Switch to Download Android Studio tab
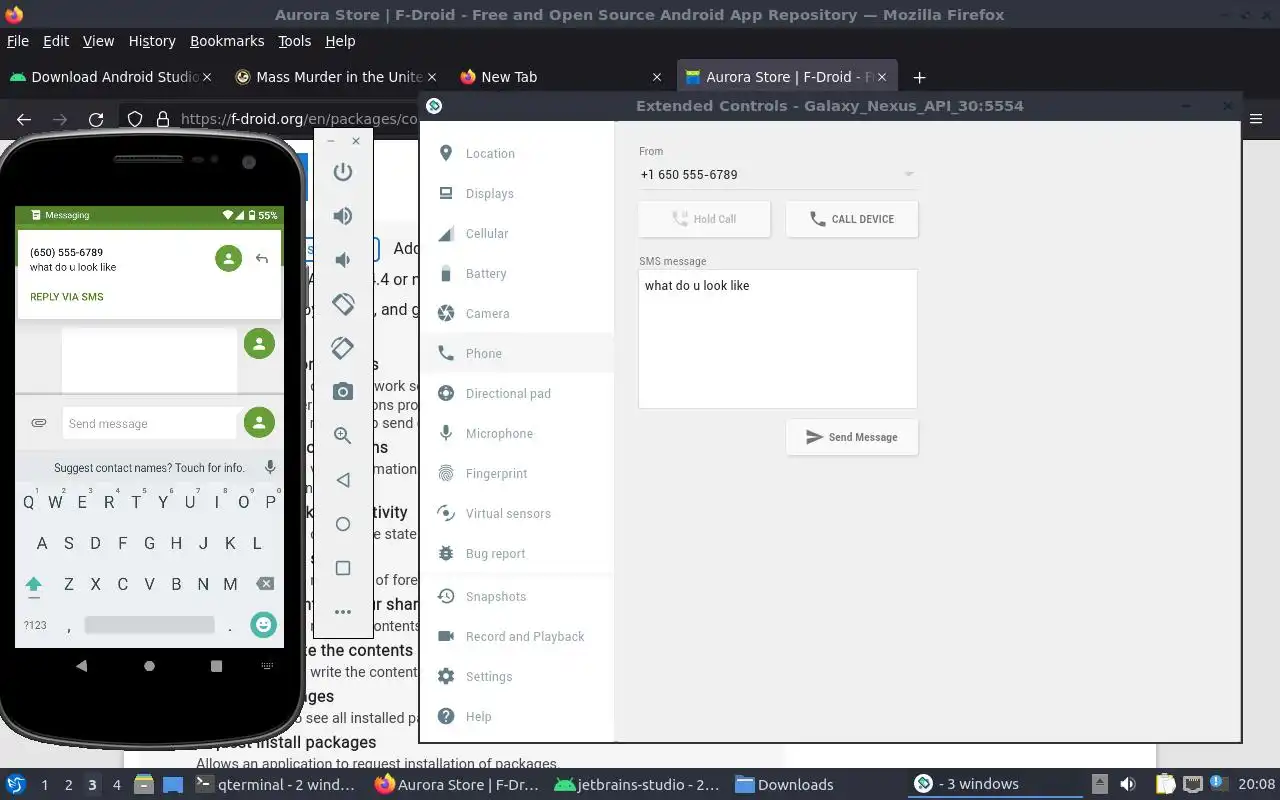 [110, 77]
